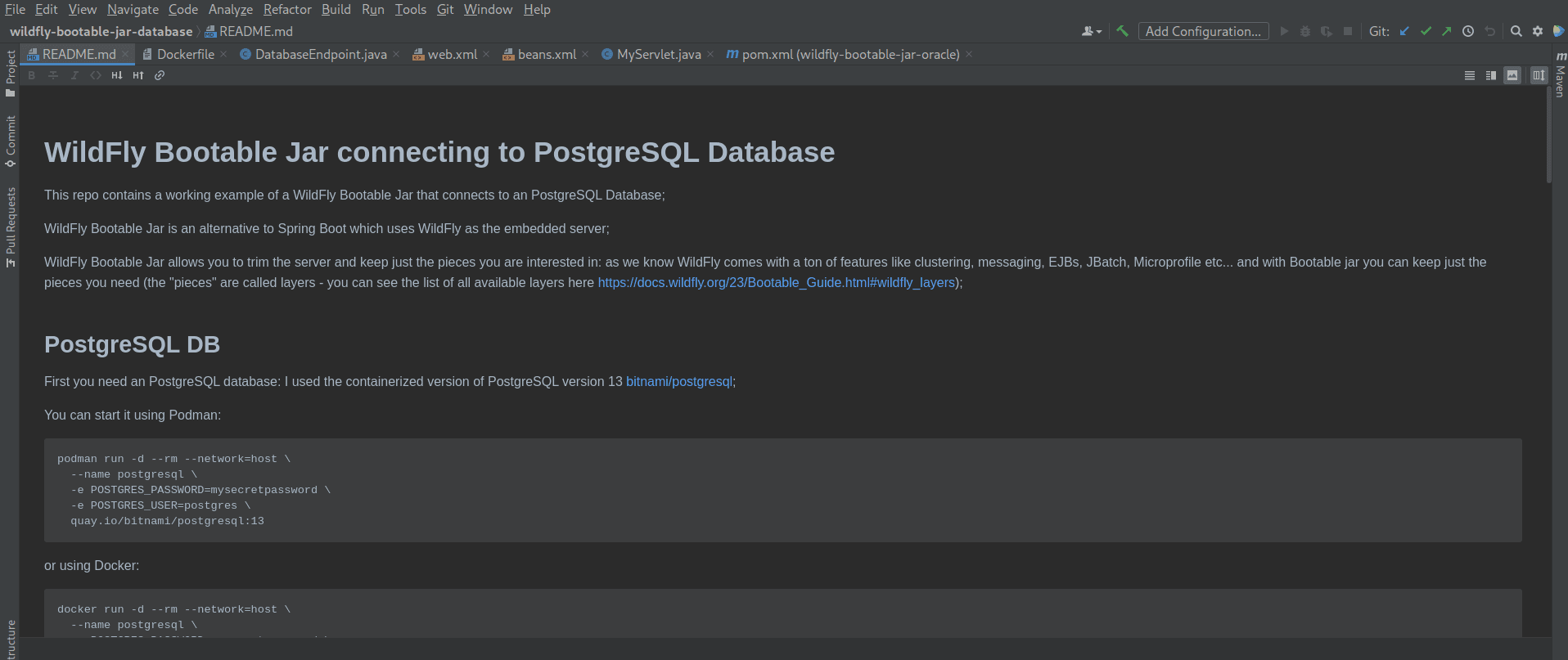Open the Refactor menu
1568x660 pixels.
(287, 9)
